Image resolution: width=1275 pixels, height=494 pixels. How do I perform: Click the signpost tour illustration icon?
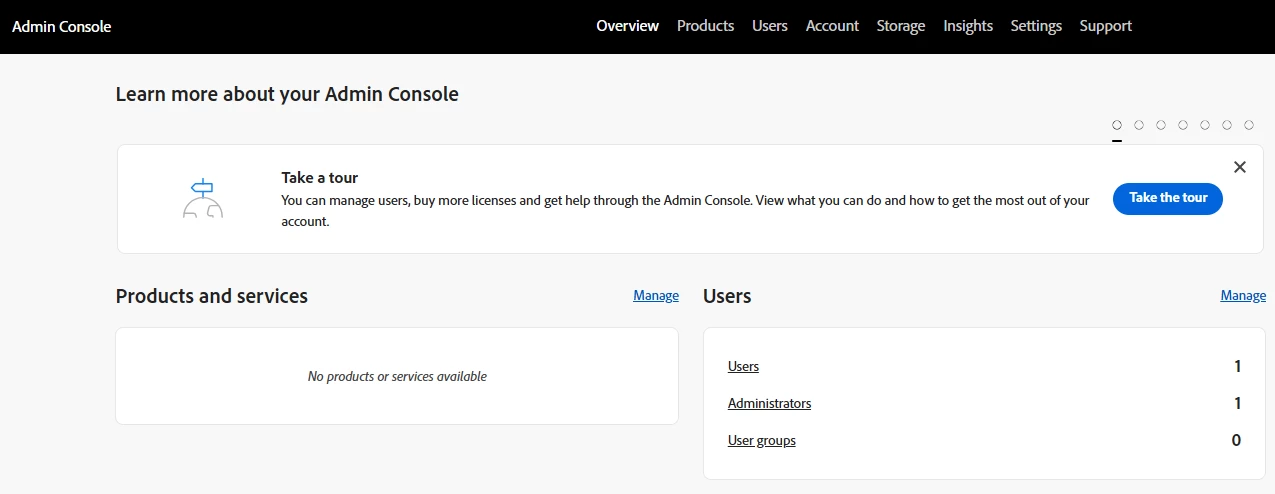[203, 199]
